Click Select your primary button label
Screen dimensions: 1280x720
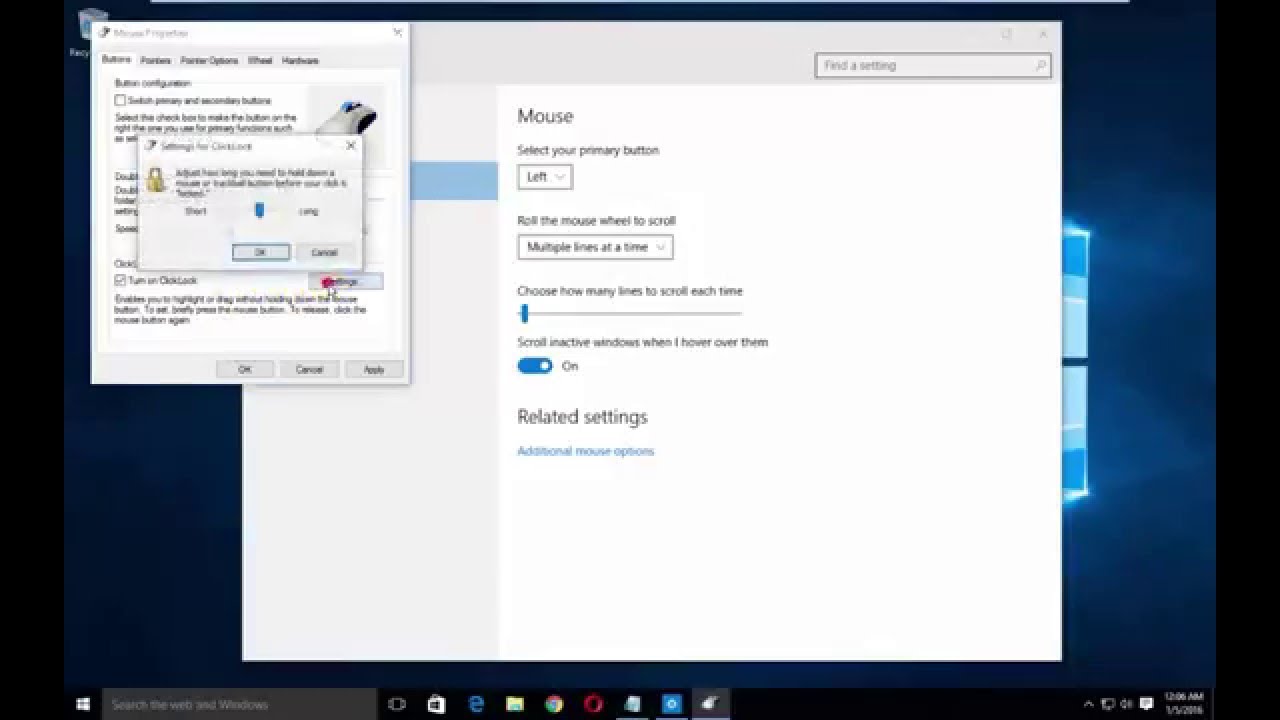pos(588,151)
